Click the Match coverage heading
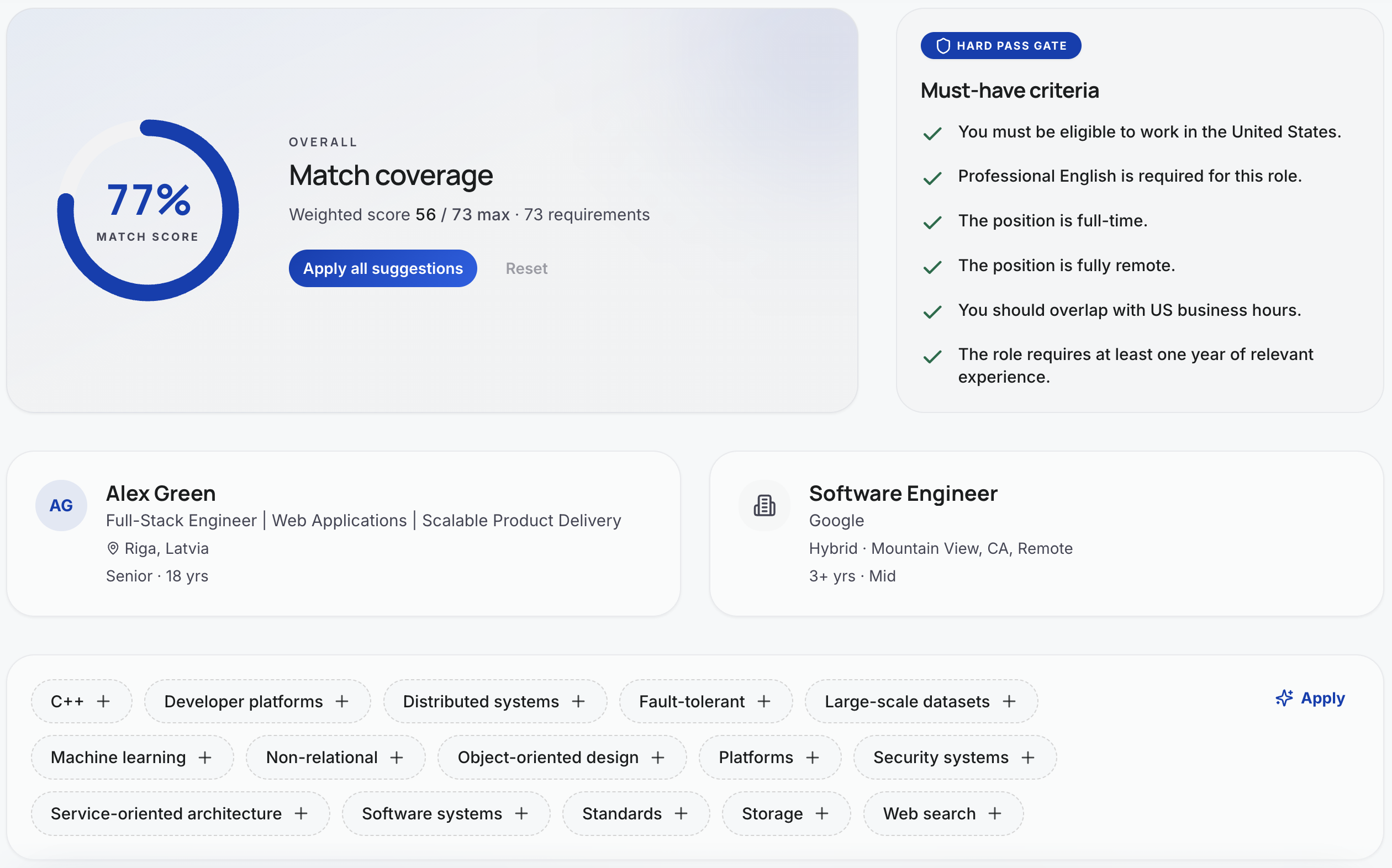This screenshot has height=868, width=1392. (391, 175)
